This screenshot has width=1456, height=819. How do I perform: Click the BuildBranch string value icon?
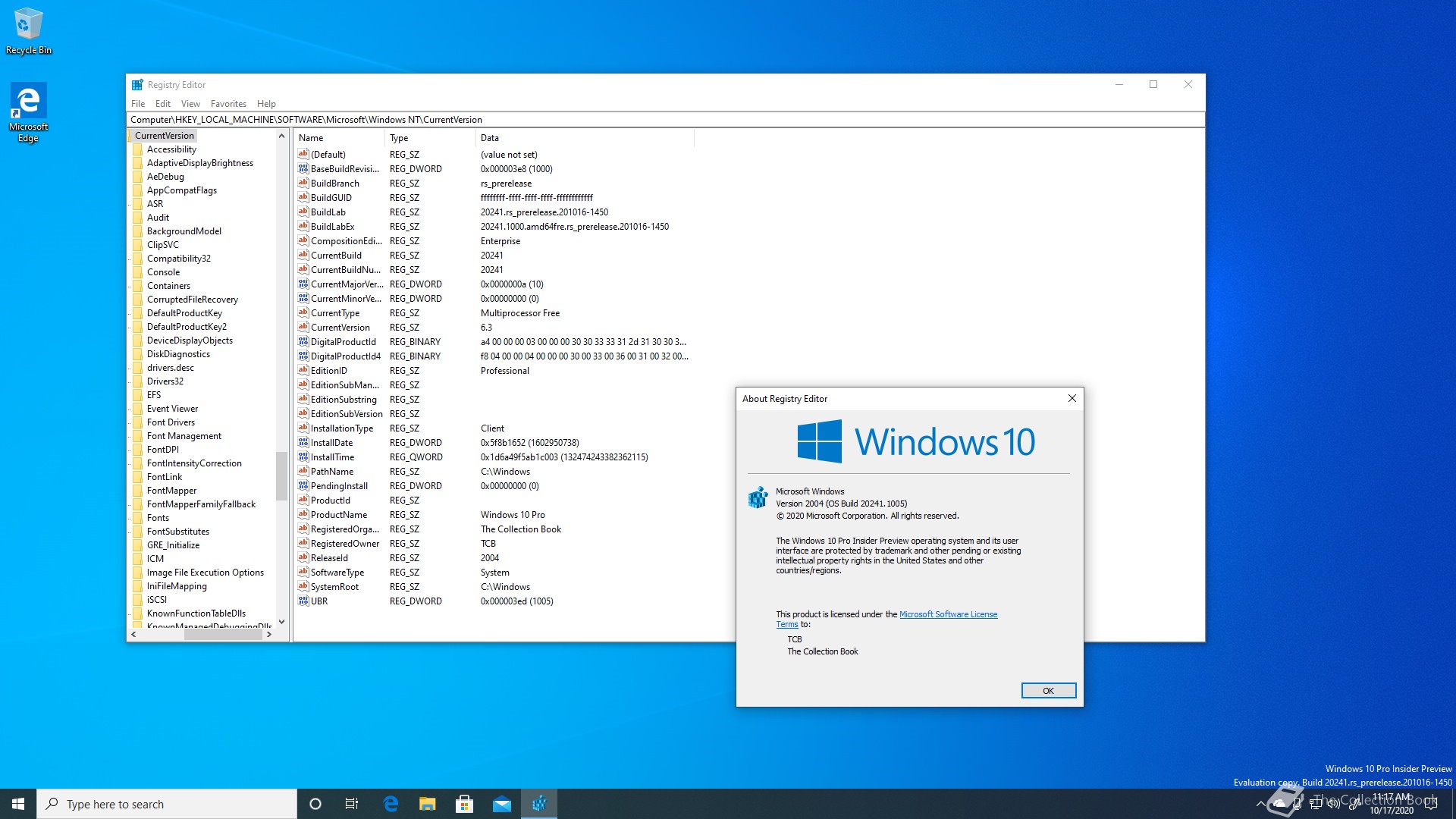point(303,183)
